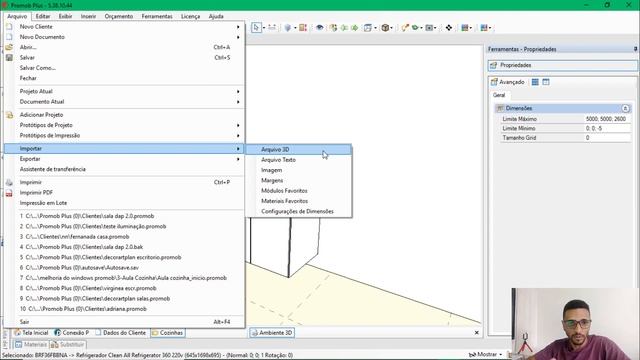Click the 3D cube view icon
The image size is (640, 360).
385,28
